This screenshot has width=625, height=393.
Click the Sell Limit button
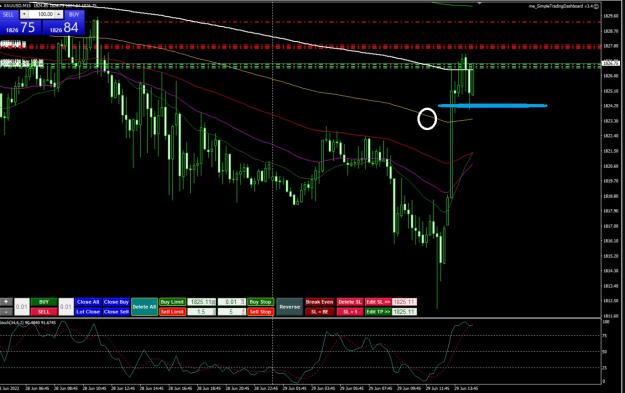172,312
